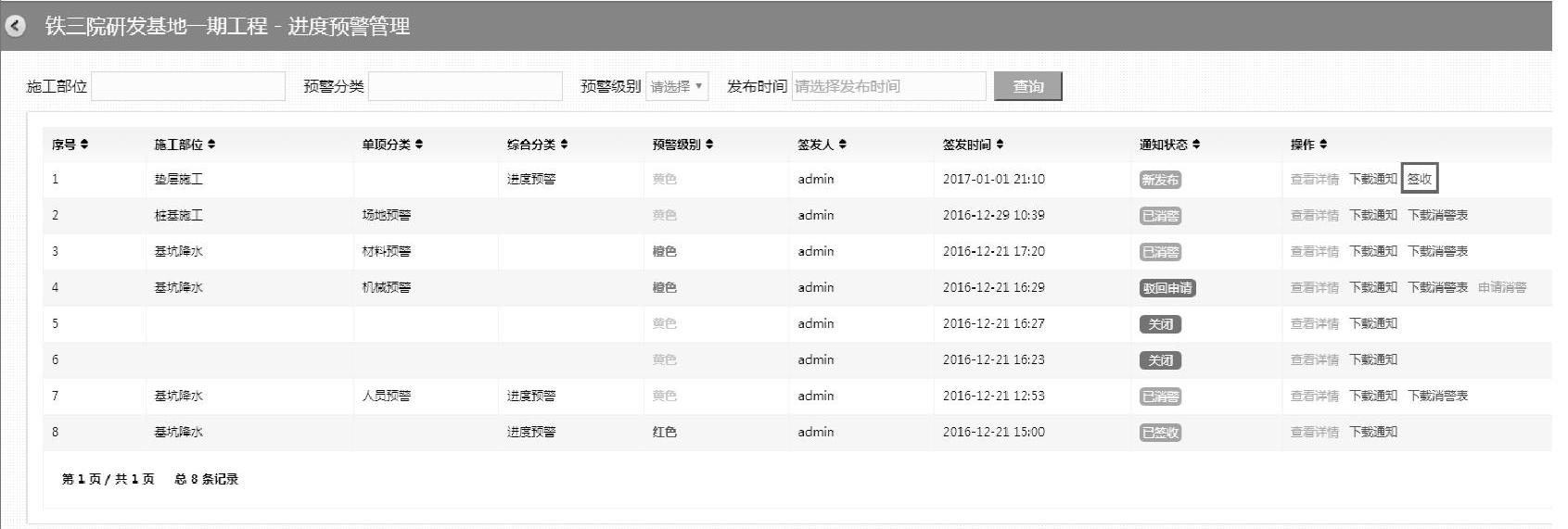Sort the table by 签发时间 column
This screenshot has height=529, width=1568.
coord(974,145)
